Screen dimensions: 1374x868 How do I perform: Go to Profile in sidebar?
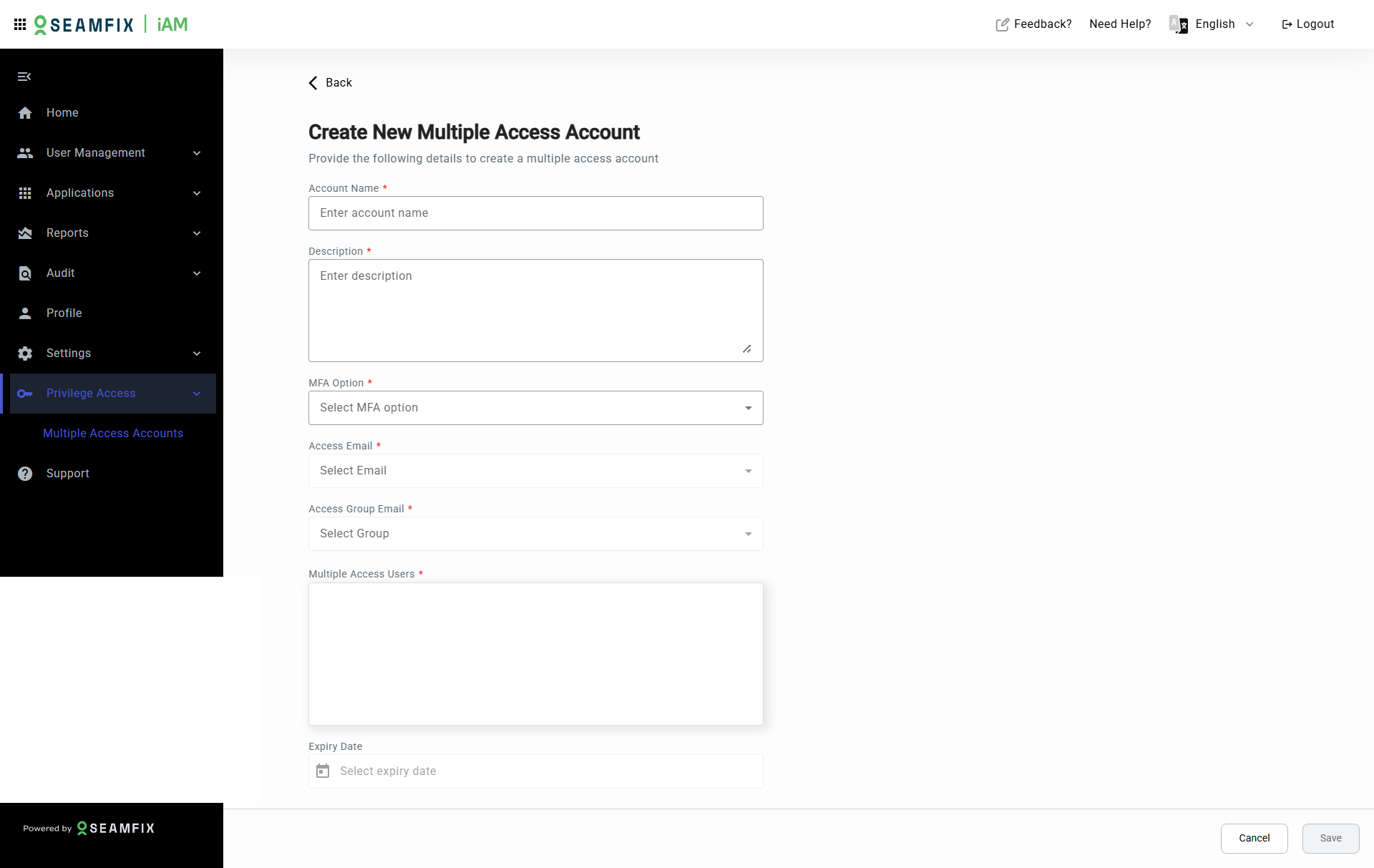pyautogui.click(x=64, y=313)
